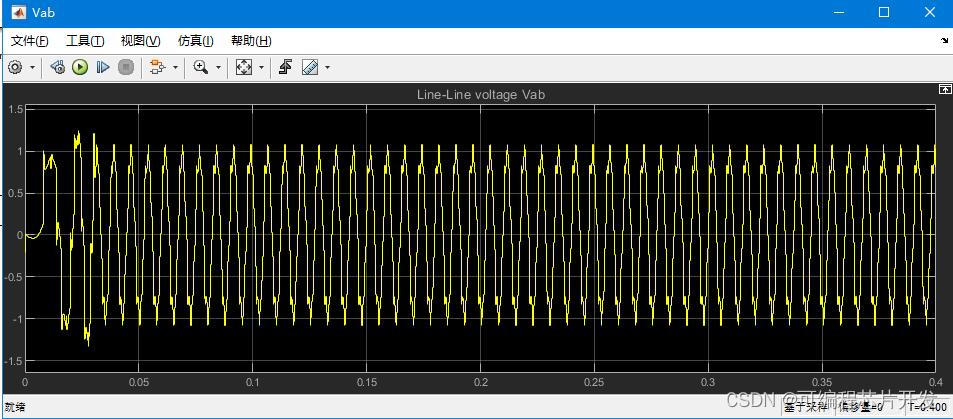Viewport: 953px width, 419px height.
Task: Click y-axis tick label 1.5 at top
Action: [x=15, y=109]
